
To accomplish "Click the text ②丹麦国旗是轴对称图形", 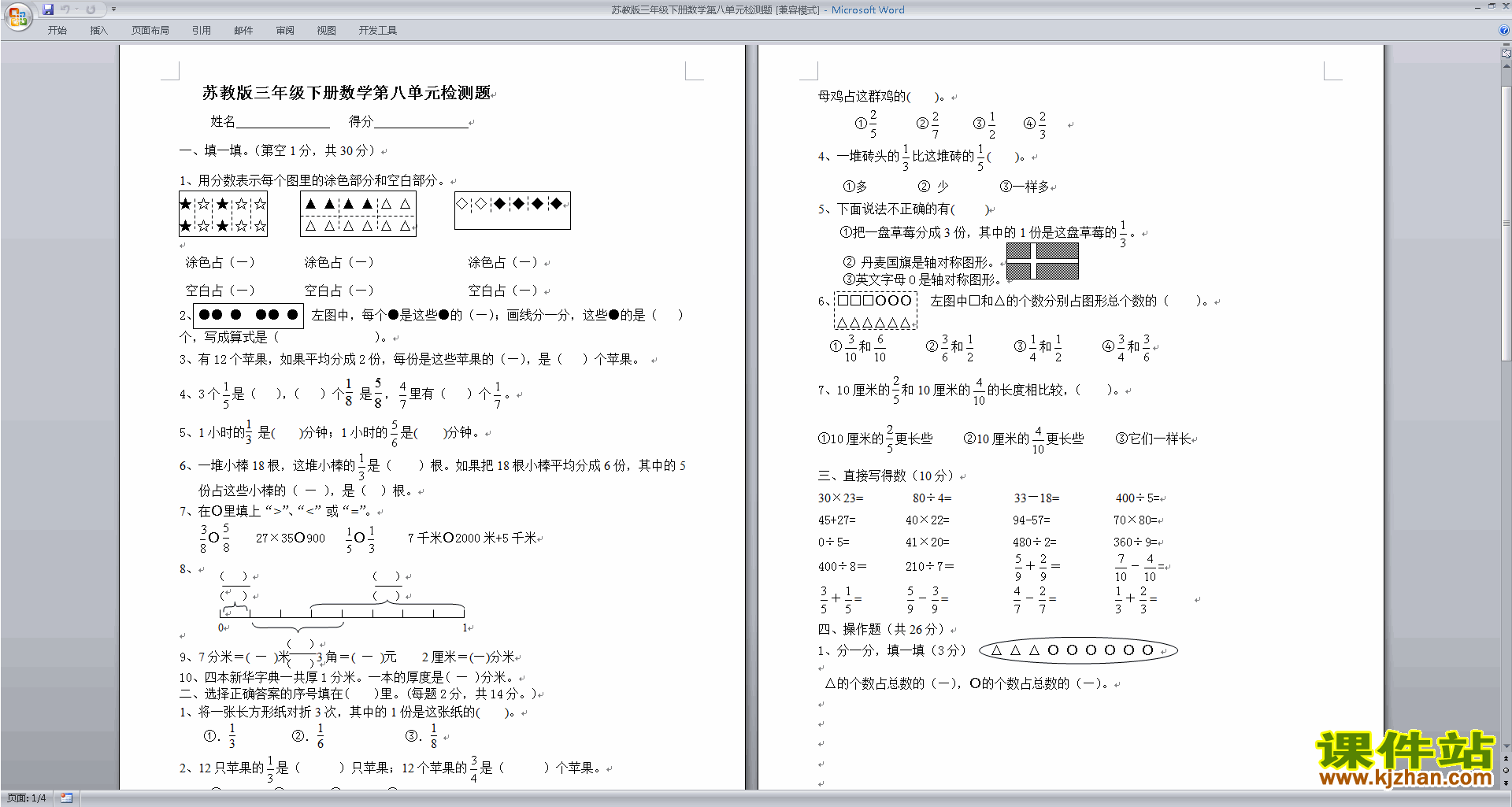I will 919,263.
